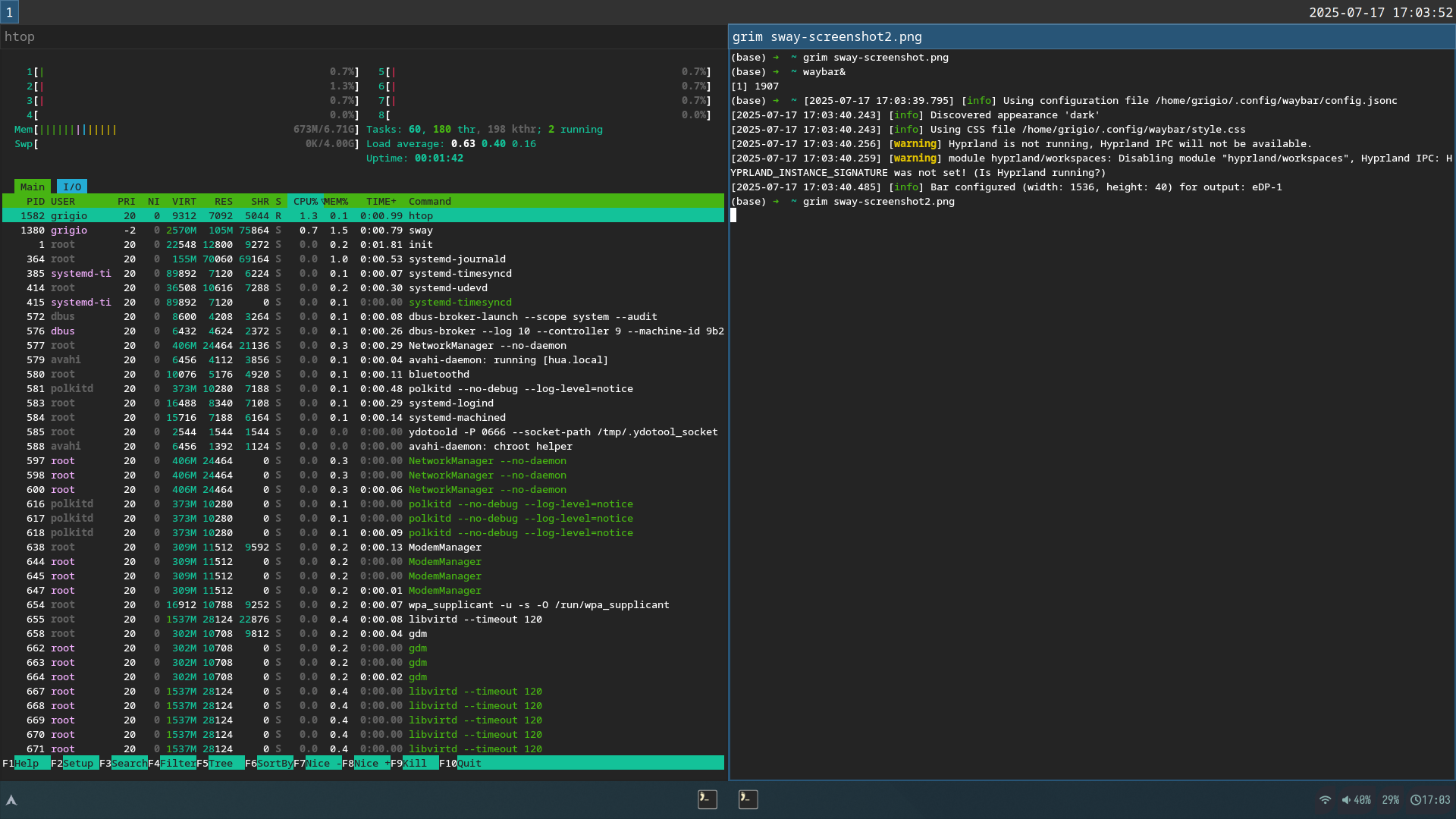Click F4 Filter function button
This screenshot has height=819, width=1456.
coord(177,764)
